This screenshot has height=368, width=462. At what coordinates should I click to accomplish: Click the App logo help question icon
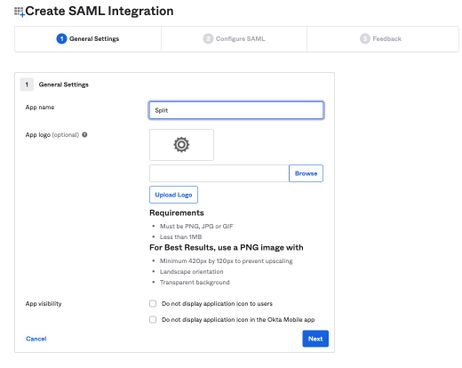click(x=85, y=135)
